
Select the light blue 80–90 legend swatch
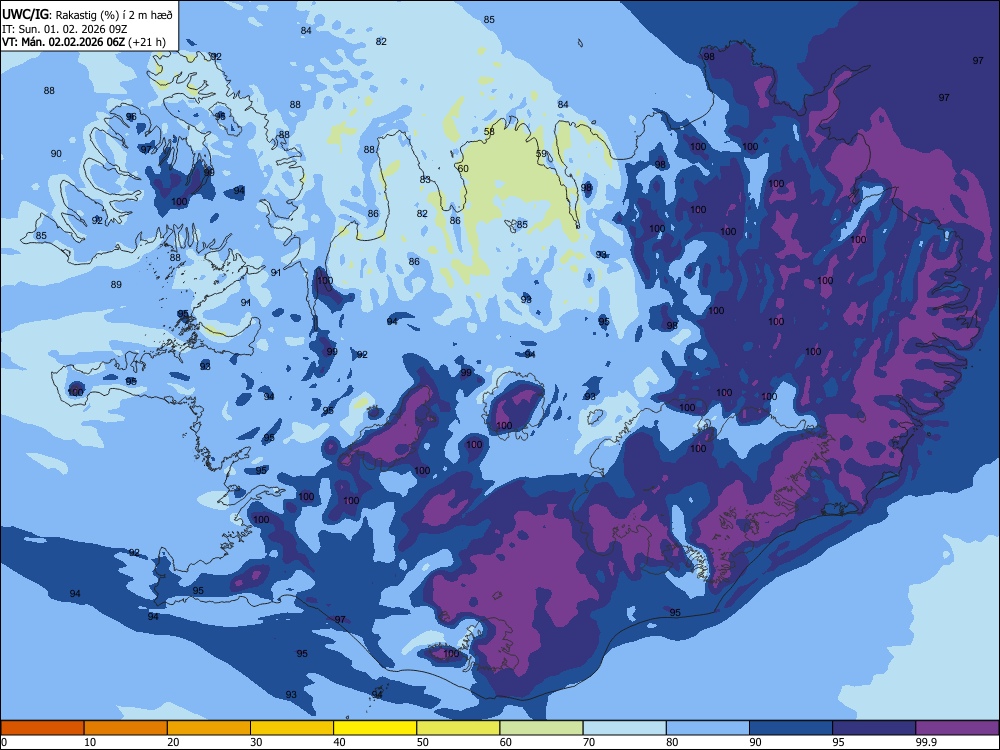(x=707, y=728)
